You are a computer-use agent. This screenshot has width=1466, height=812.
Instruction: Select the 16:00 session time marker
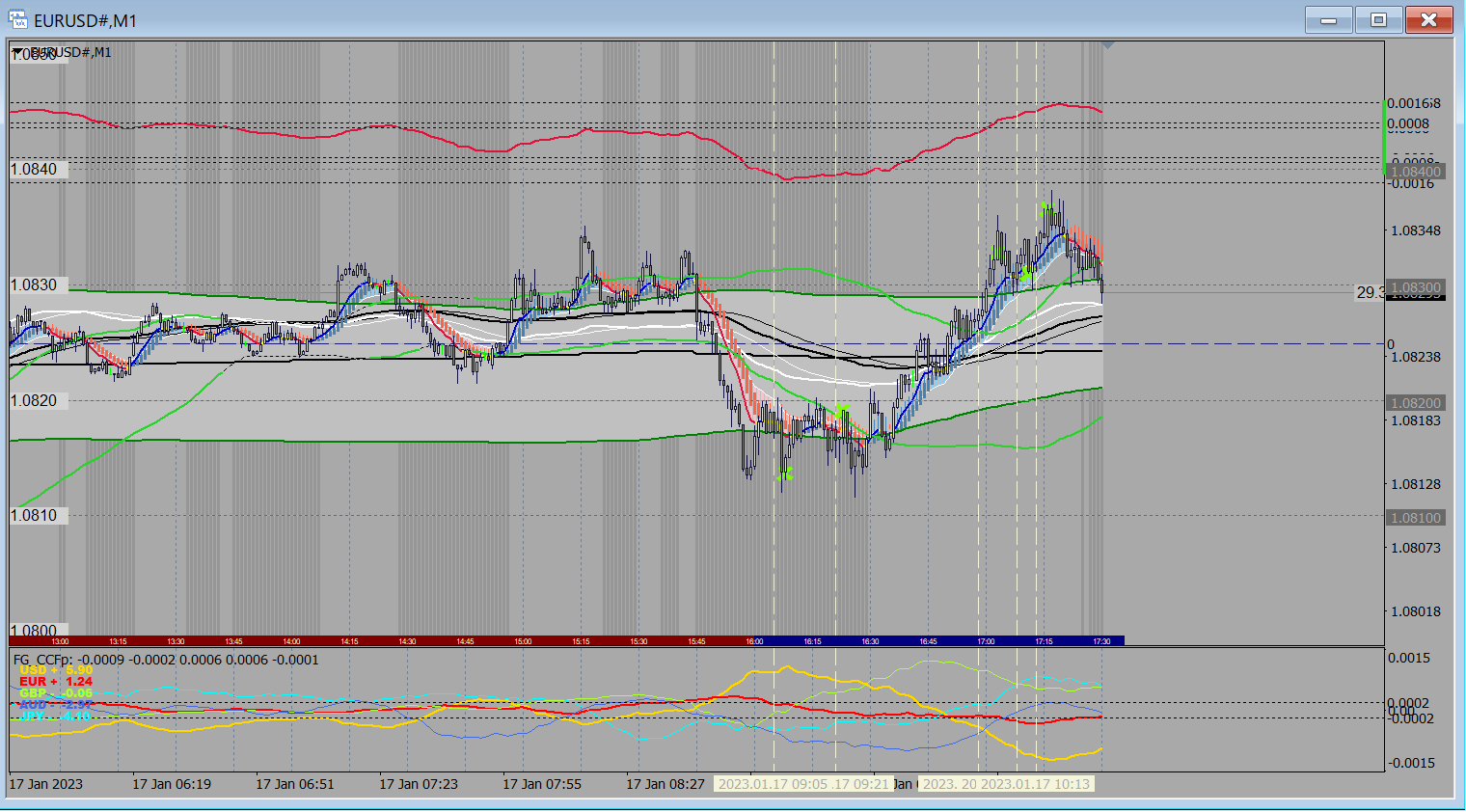tap(754, 641)
